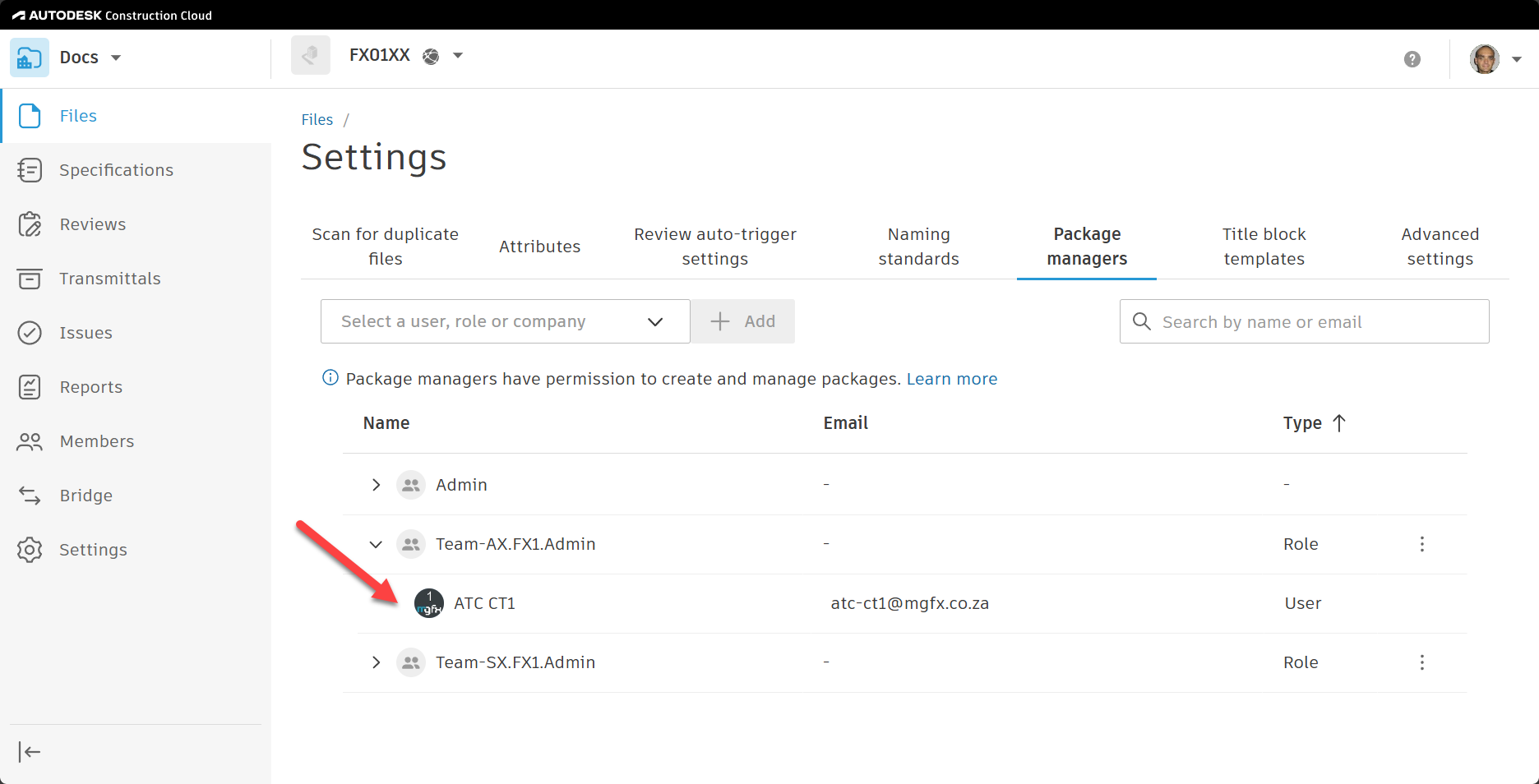The width and height of the screenshot is (1539, 784).
Task: Open the Title block templates tab
Action: coord(1264,247)
